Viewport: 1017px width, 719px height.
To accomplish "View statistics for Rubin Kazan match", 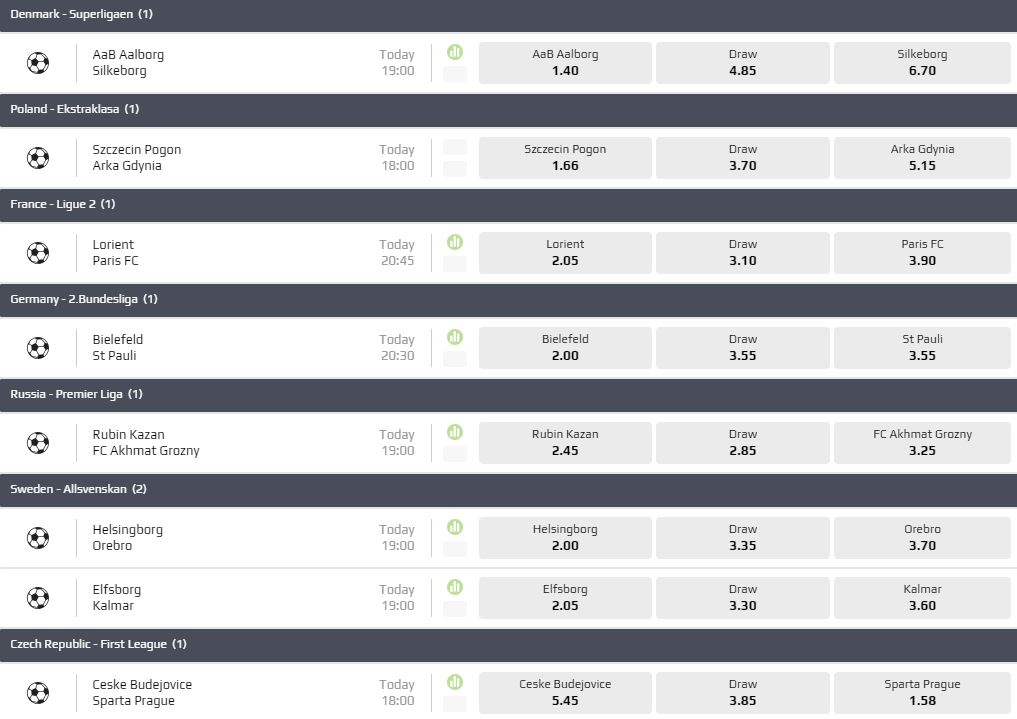I will pos(455,432).
